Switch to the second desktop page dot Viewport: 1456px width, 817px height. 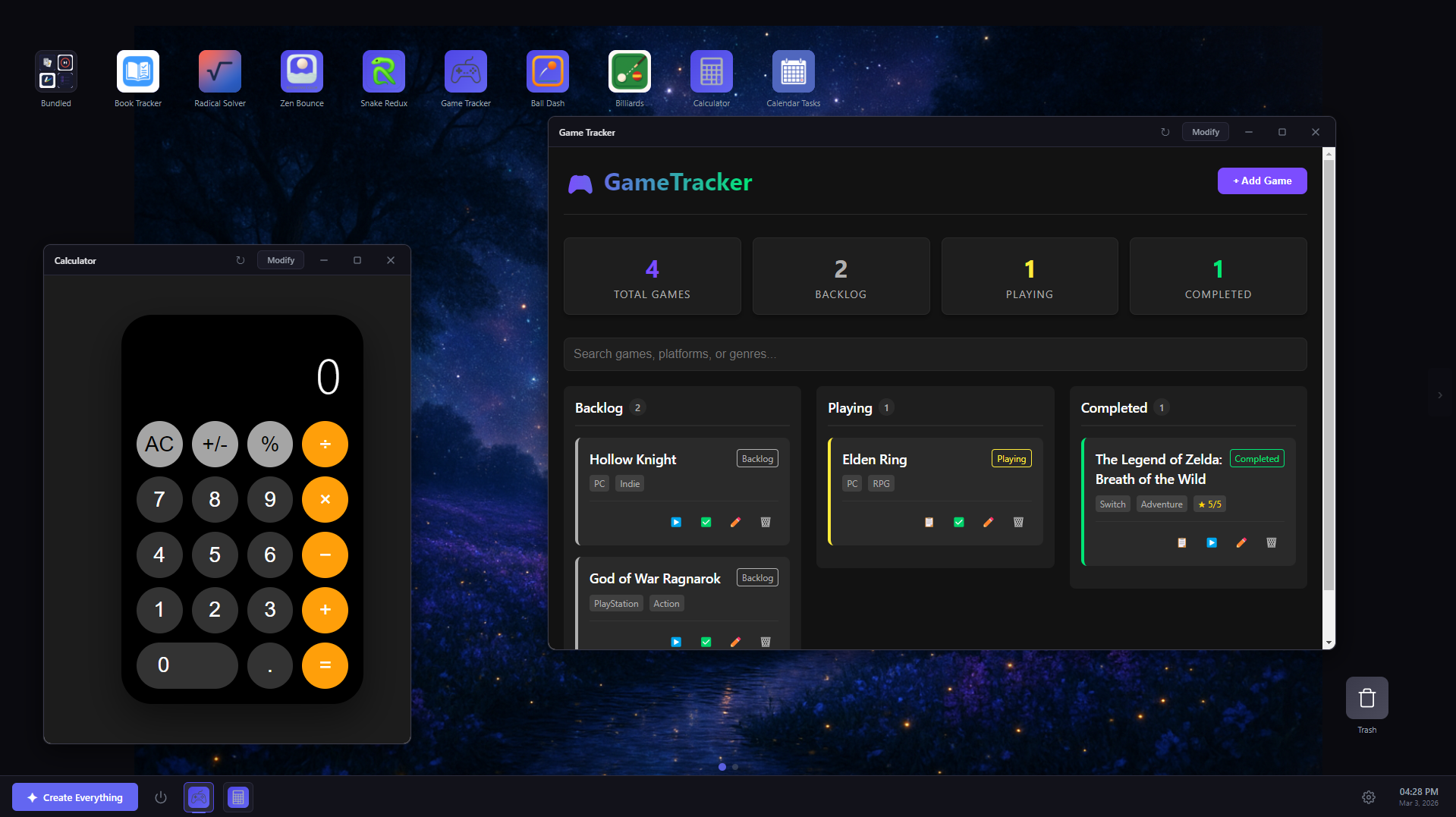click(x=735, y=767)
